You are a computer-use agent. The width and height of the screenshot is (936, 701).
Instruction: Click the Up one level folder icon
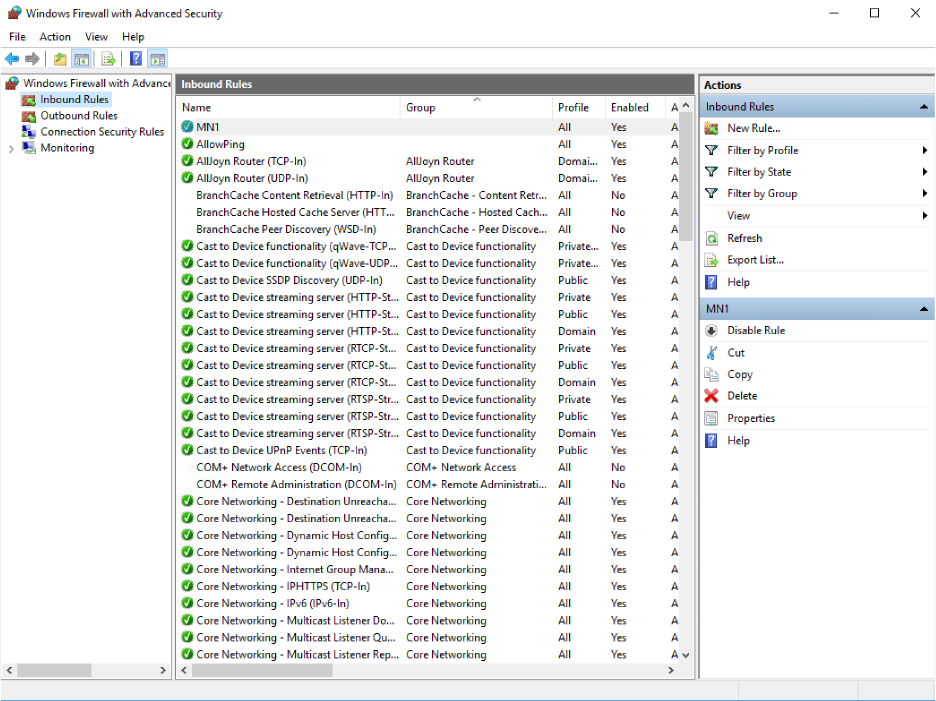(60, 59)
